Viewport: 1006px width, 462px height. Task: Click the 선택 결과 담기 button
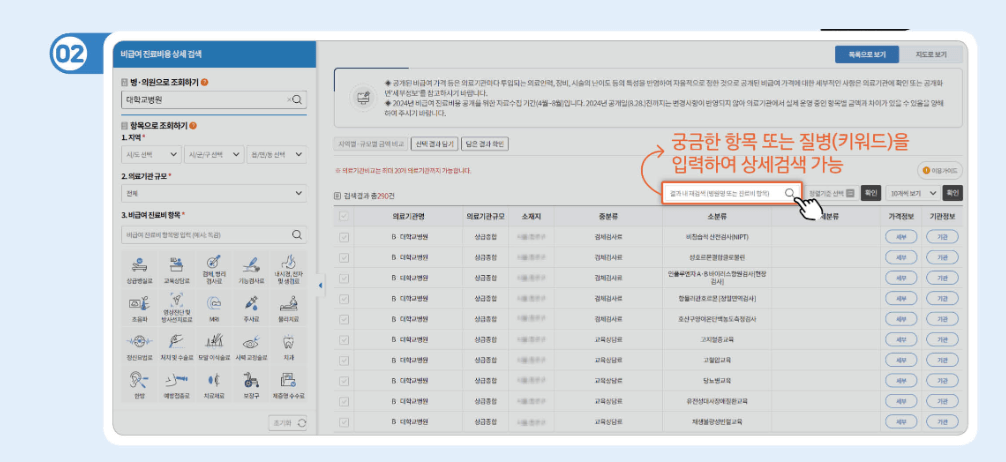coord(434,144)
